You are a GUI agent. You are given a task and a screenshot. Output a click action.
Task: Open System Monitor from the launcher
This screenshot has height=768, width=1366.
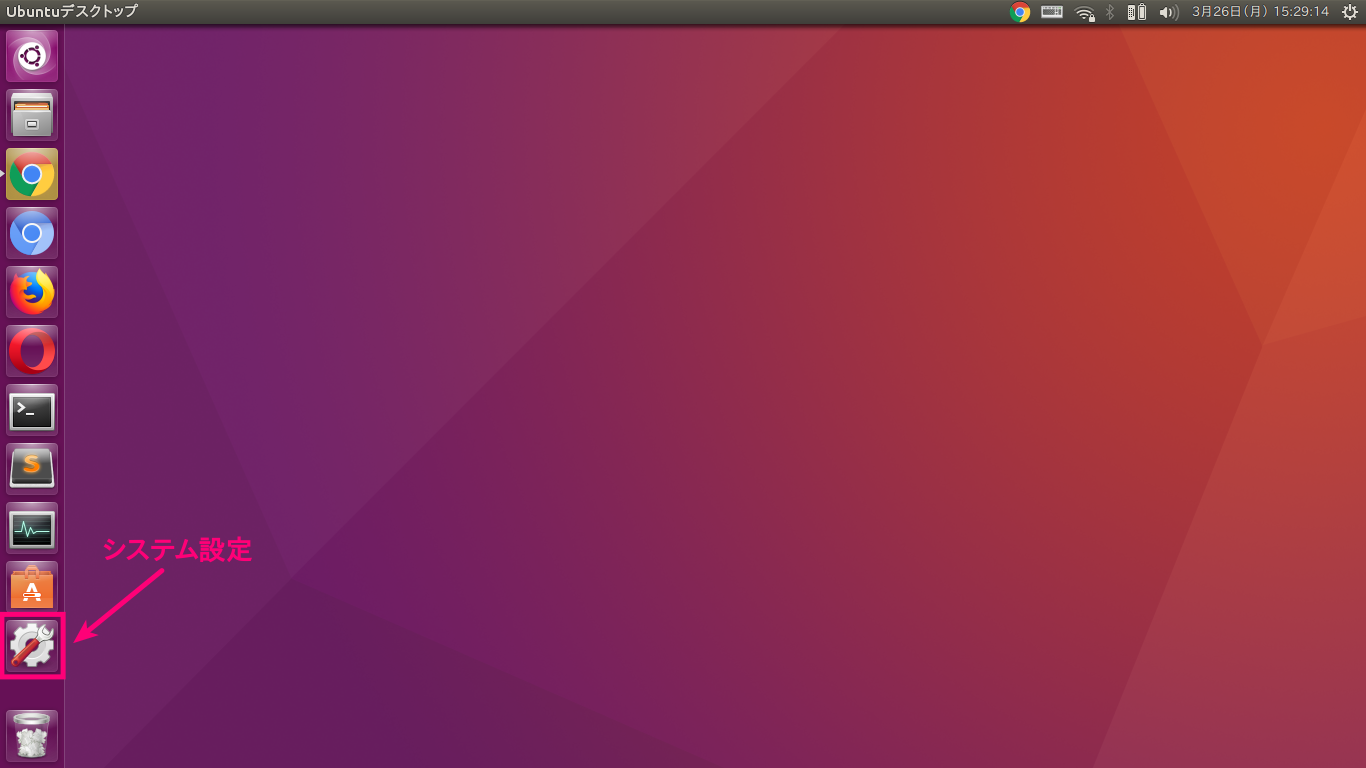click(32, 528)
